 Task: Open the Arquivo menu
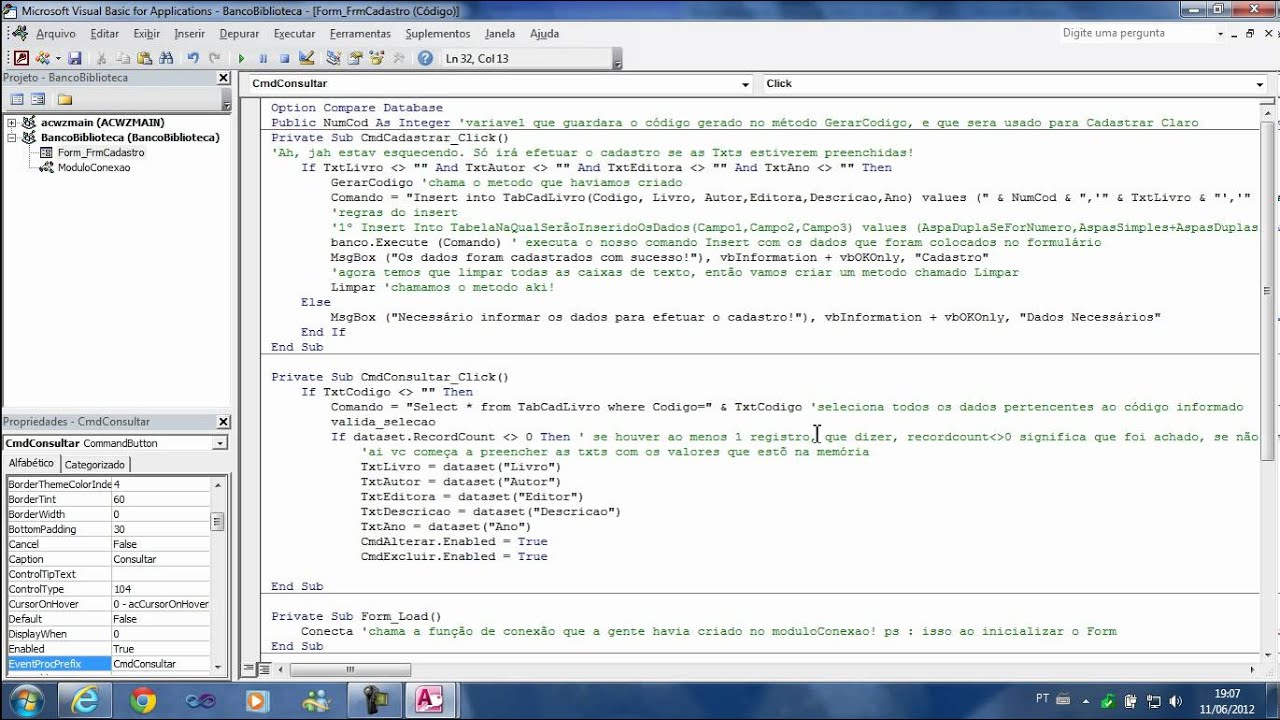point(55,33)
